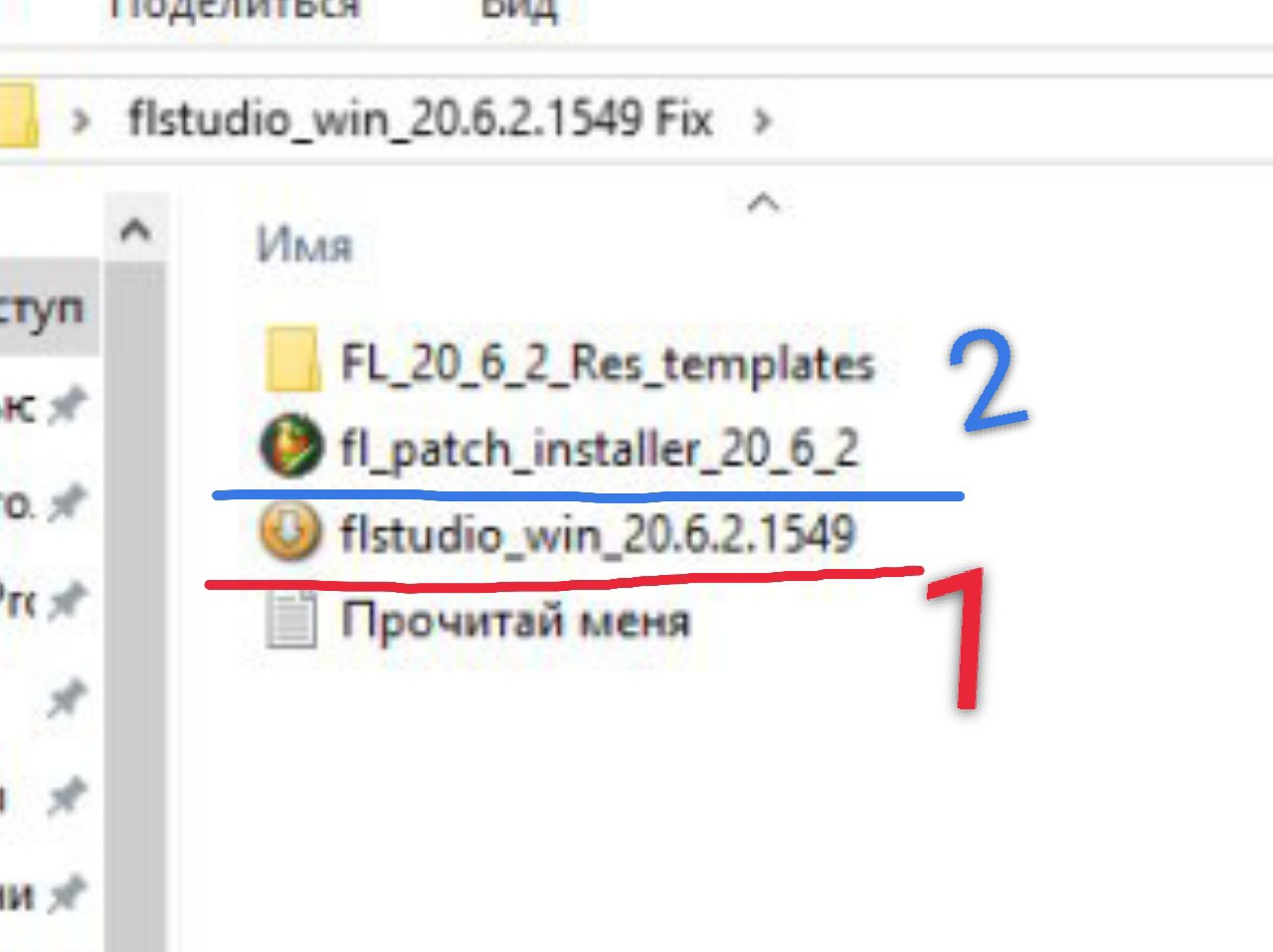Select the Прочитай меня text file icon
The height and width of the screenshot is (952, 1273).
pyautogui.click(x=290, y=619)
